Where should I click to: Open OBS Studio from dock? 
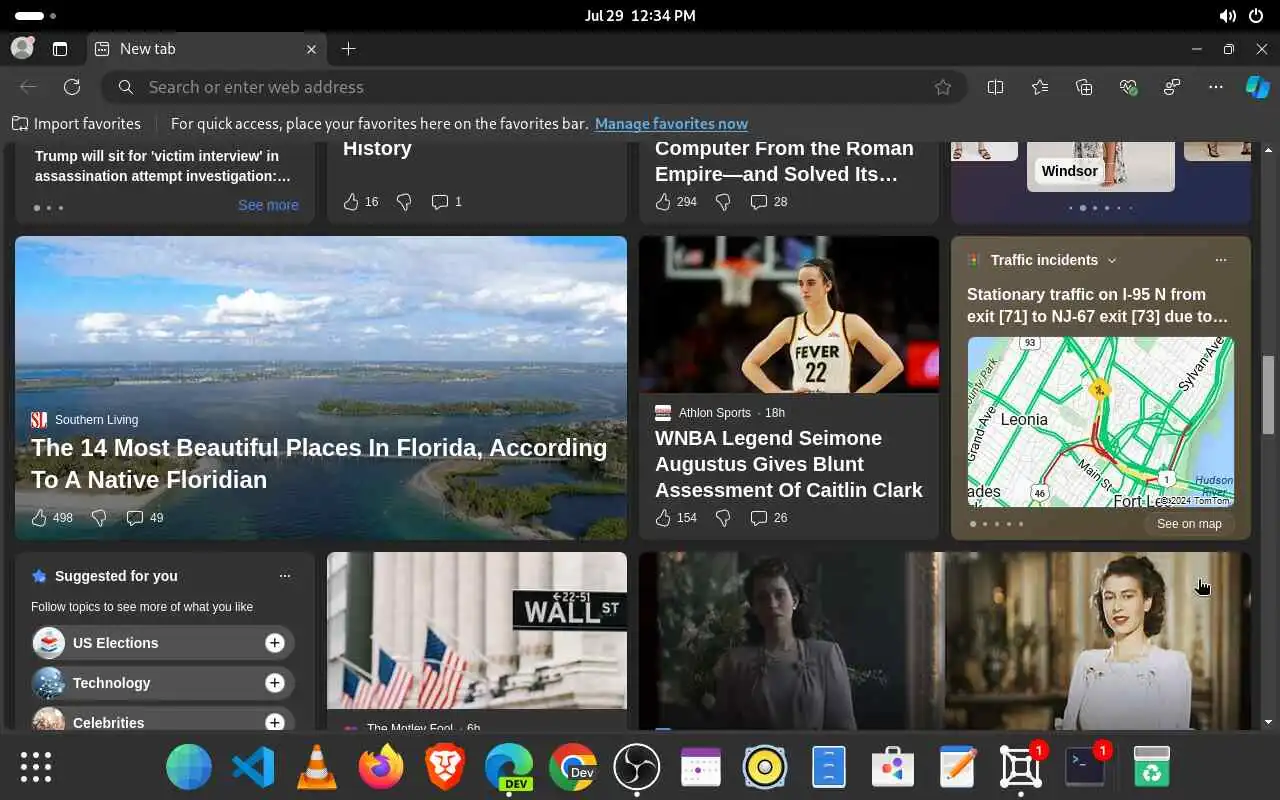pyautogui.click(x=637, y=768)
